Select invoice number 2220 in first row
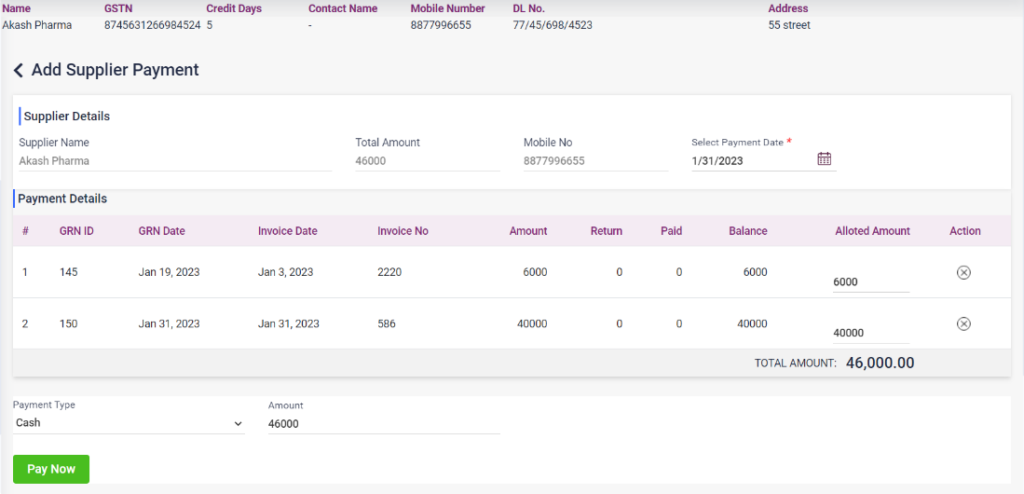Image resolution: width=1024 pixels, height=494 pixels. (389, 272)
